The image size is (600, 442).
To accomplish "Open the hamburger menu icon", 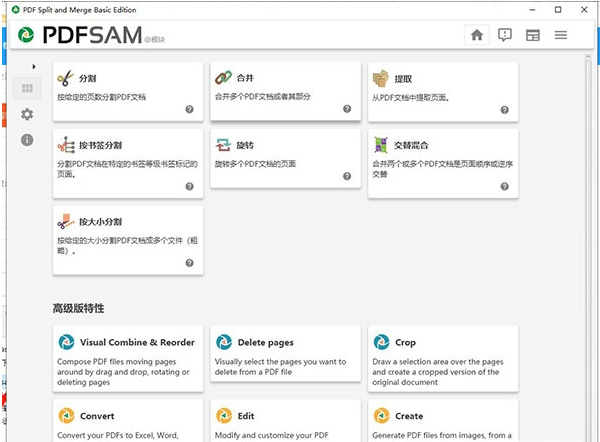I will [x=561, y=35].
